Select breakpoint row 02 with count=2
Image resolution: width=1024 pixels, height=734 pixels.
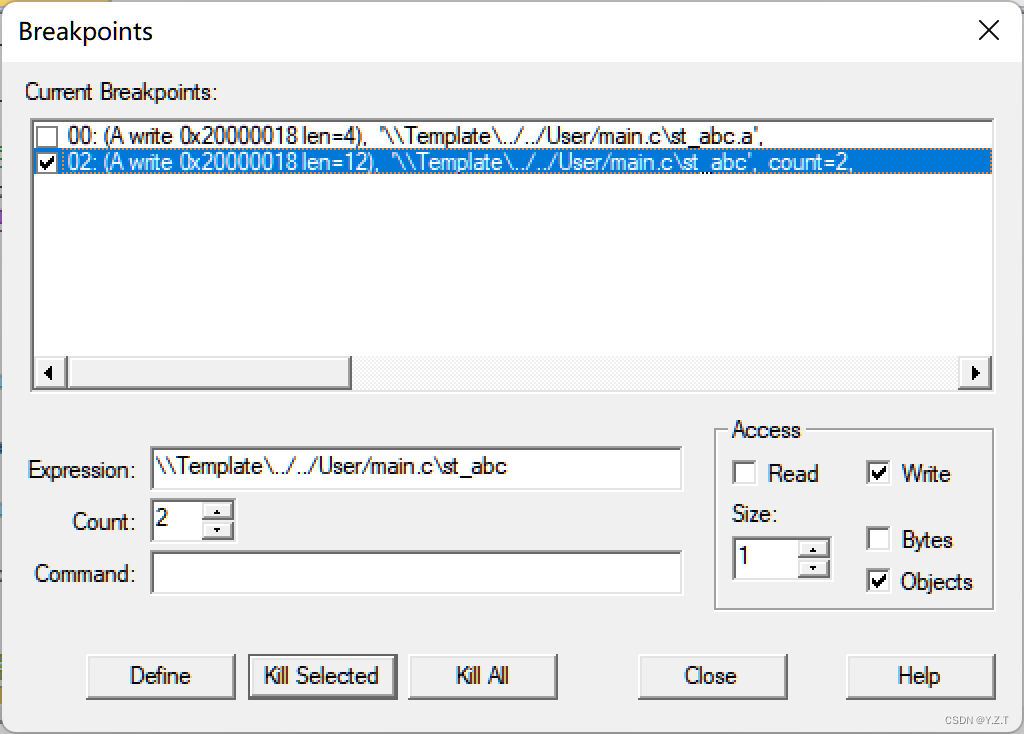tap(513, 162)
